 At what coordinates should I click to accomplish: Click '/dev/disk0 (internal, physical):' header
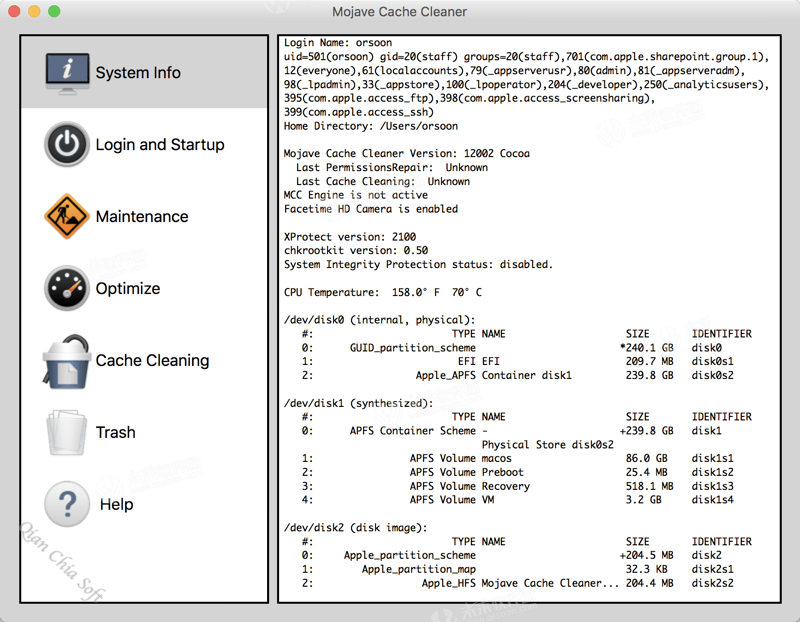380,320
